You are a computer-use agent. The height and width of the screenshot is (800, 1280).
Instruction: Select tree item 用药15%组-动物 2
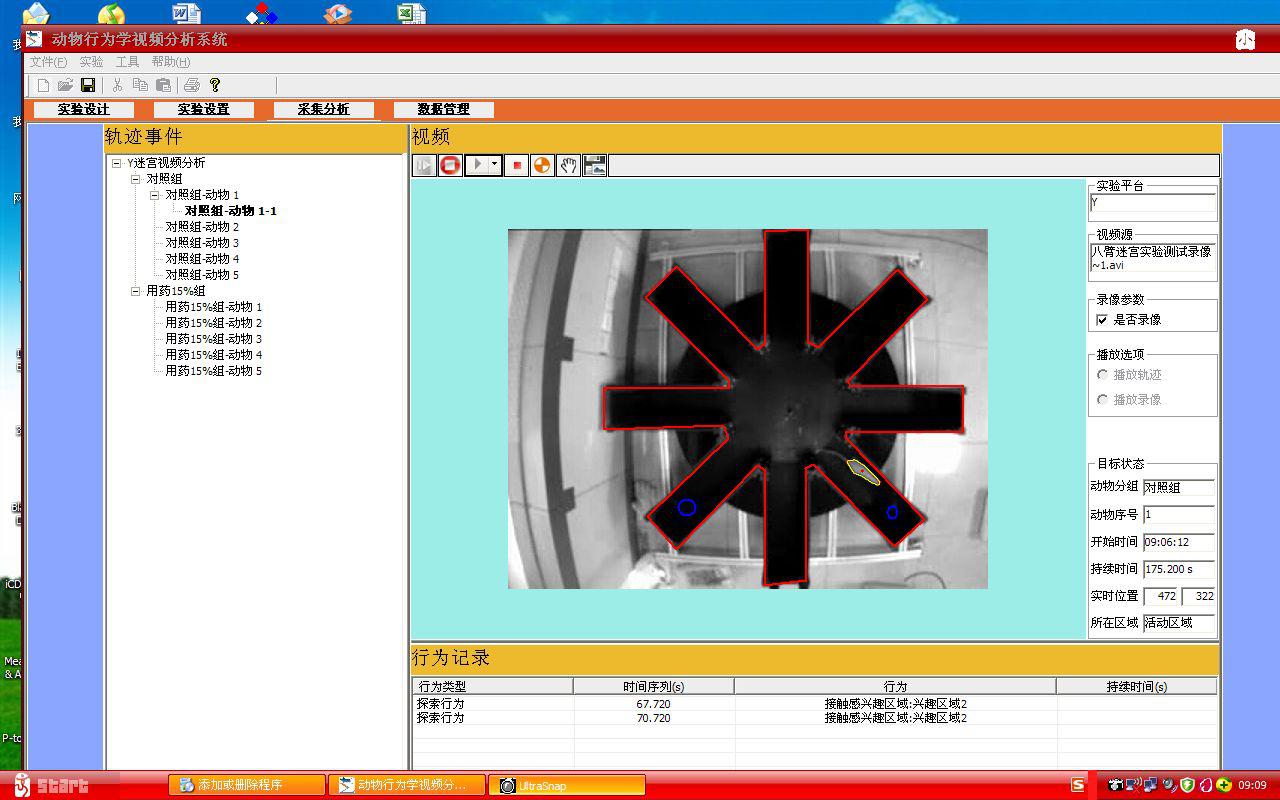click(213, 323)
